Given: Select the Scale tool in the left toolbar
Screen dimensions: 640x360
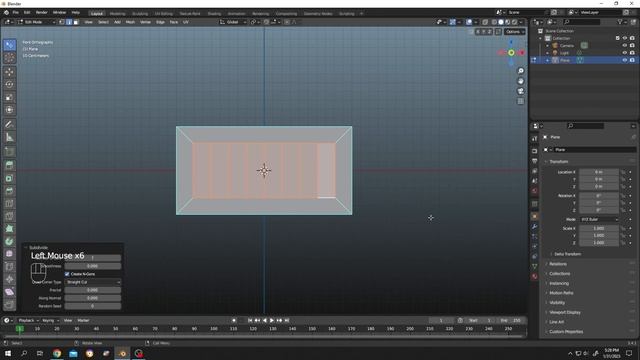Looking at the screenshot, I should pyautogui.click(x=9, y=97).
